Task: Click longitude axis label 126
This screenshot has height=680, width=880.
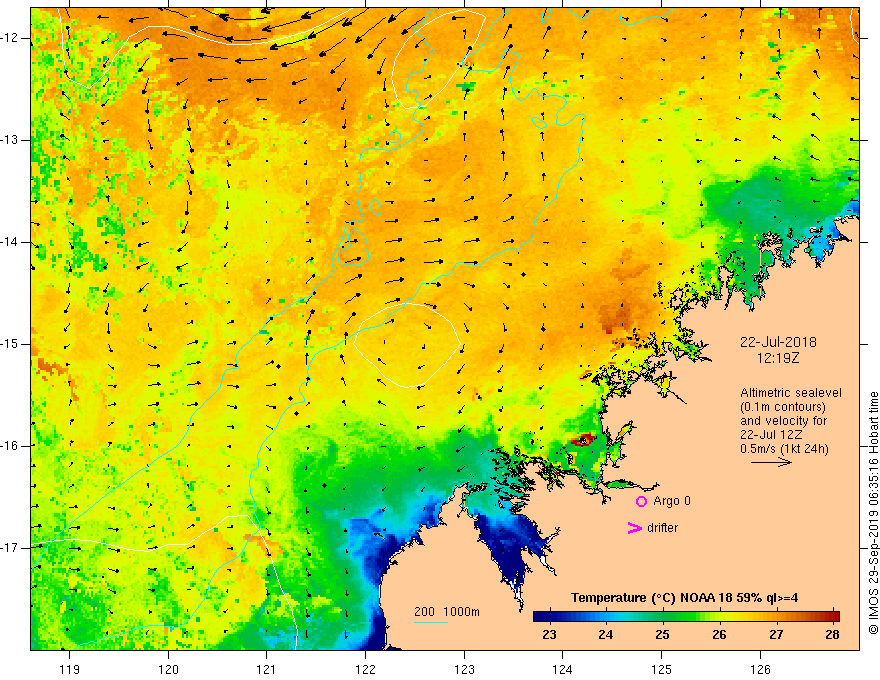Action: click(x=760, y=669)
